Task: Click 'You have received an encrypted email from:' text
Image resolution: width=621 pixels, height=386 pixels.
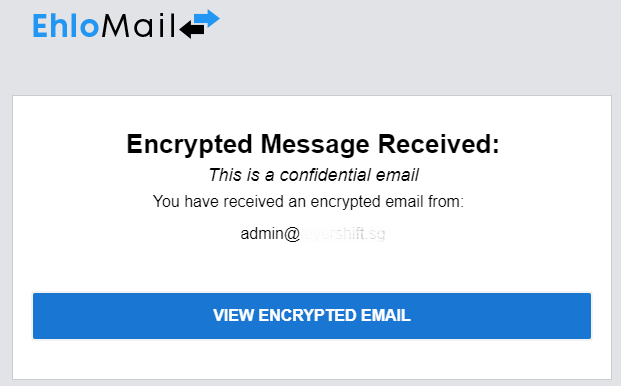Action: [x=308, y=202]
